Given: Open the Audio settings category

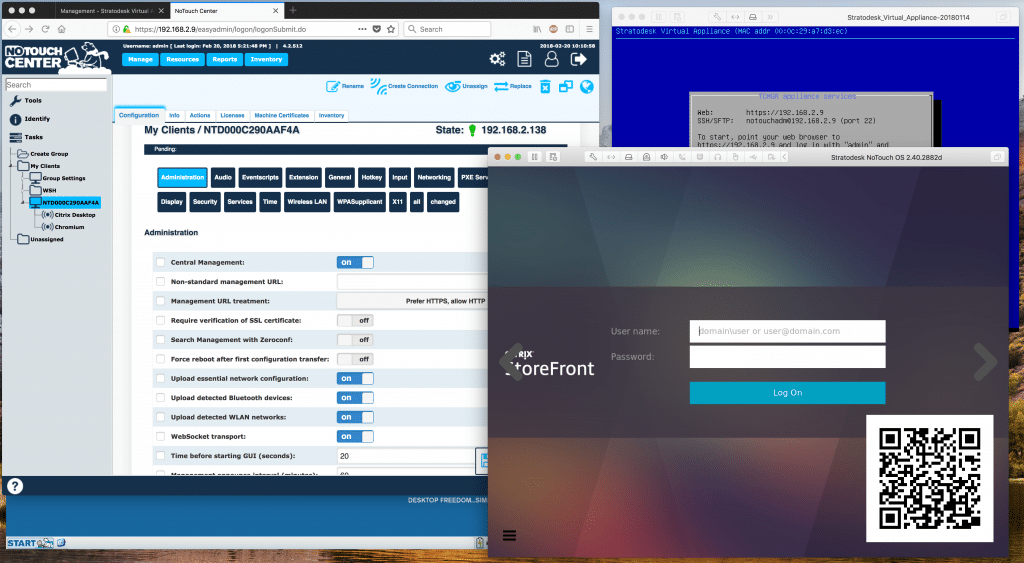Looking at the screenshot, I should click(x=223, y=178).
